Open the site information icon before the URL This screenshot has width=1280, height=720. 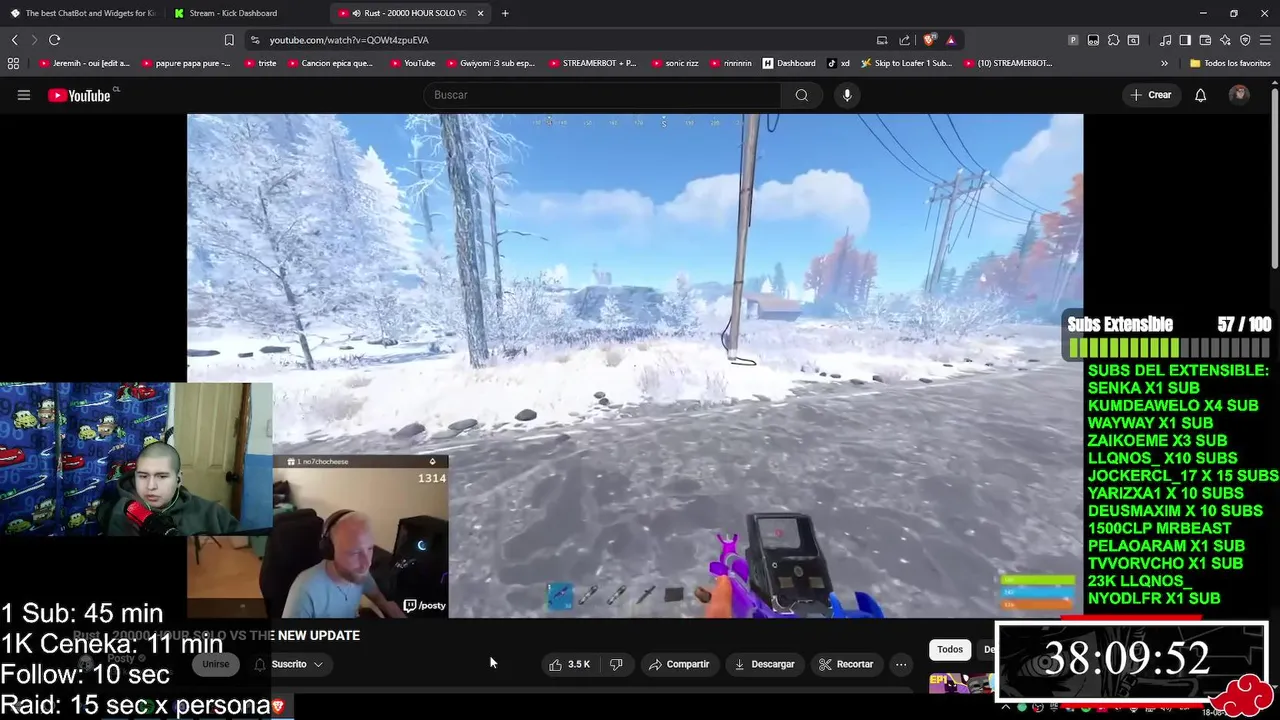click(255, 40)
